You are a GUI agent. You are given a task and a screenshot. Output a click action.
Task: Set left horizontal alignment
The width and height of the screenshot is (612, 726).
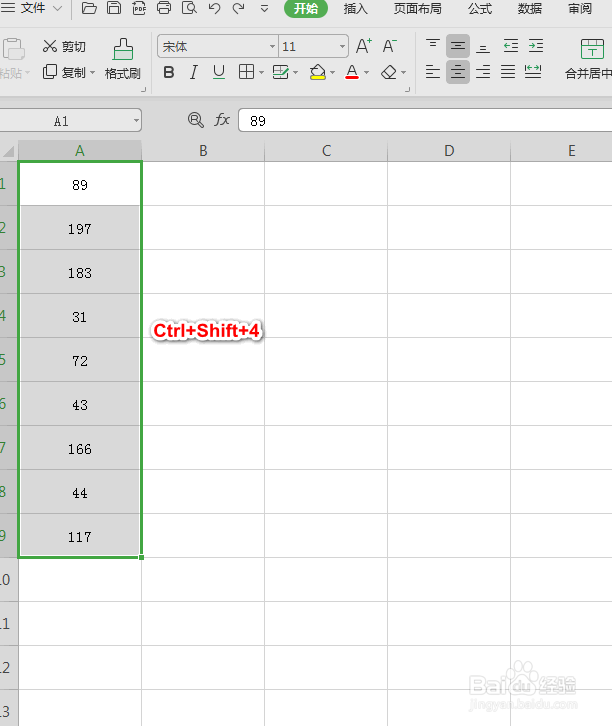click(433, 72)
